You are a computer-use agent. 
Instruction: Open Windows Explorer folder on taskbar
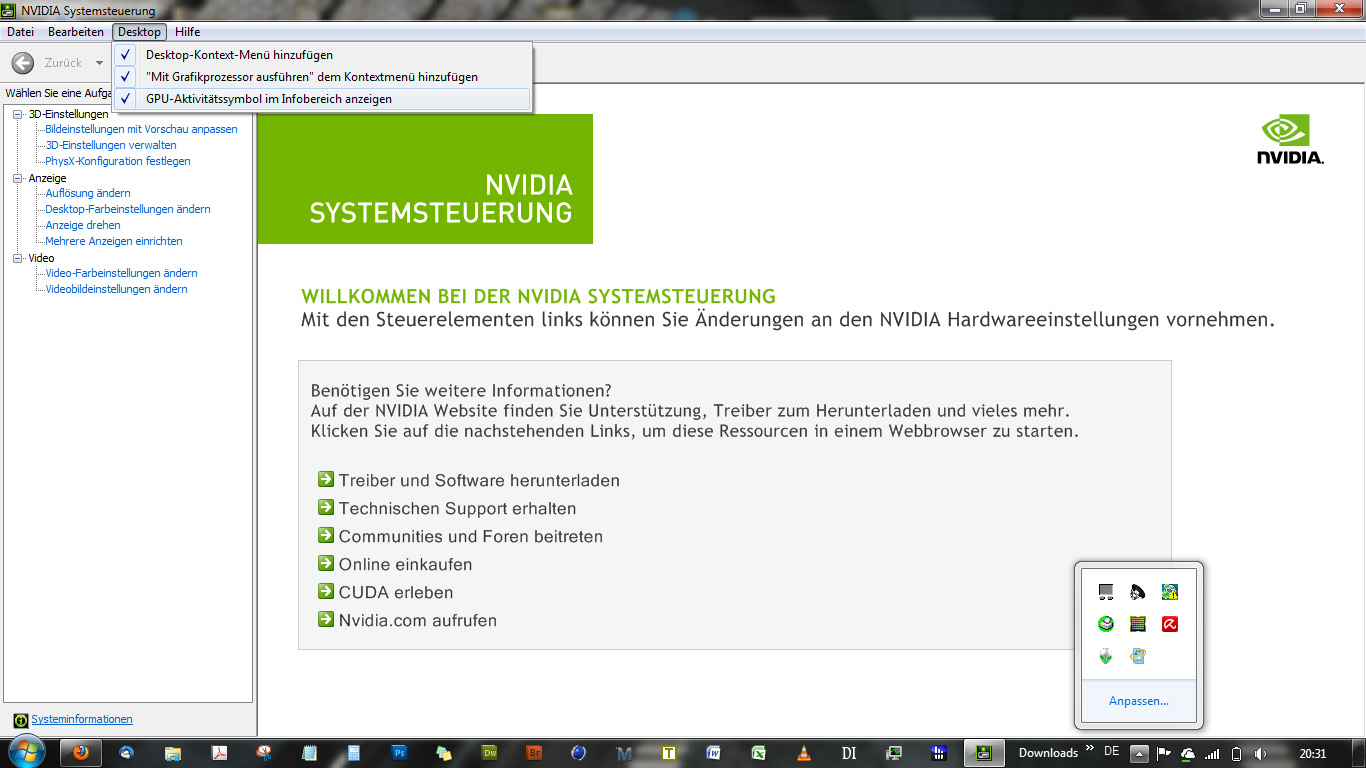pos(173,753)
